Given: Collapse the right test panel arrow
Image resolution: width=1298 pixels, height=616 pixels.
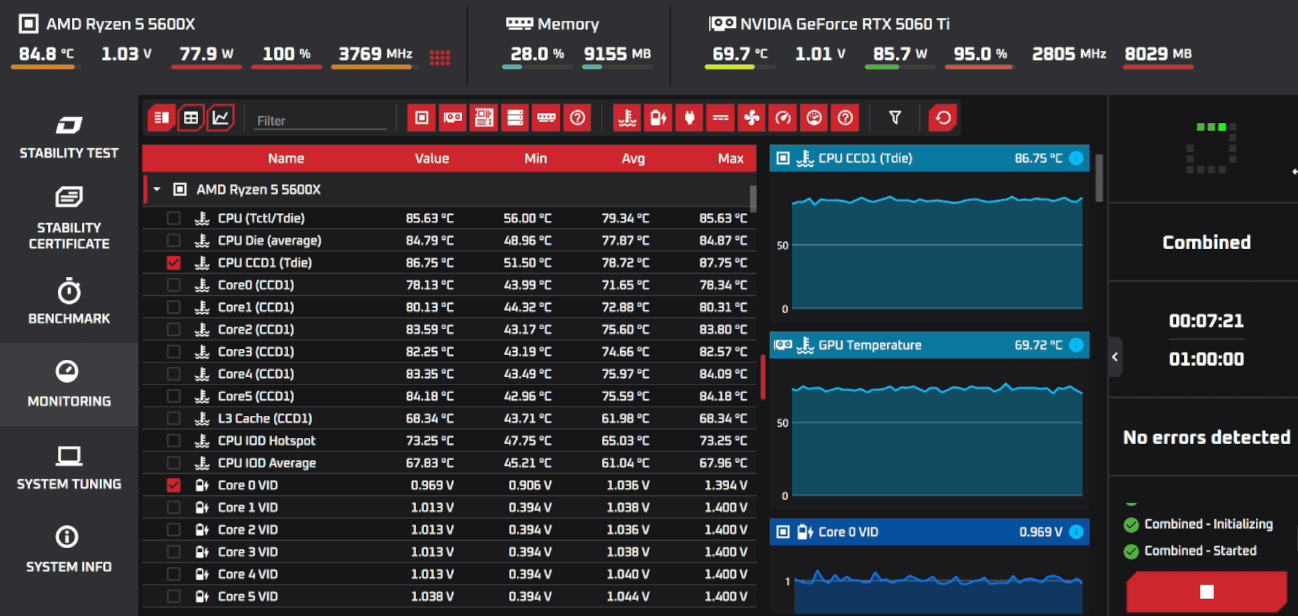Looking at the screenshot, I should click(x=1115, y=357).
